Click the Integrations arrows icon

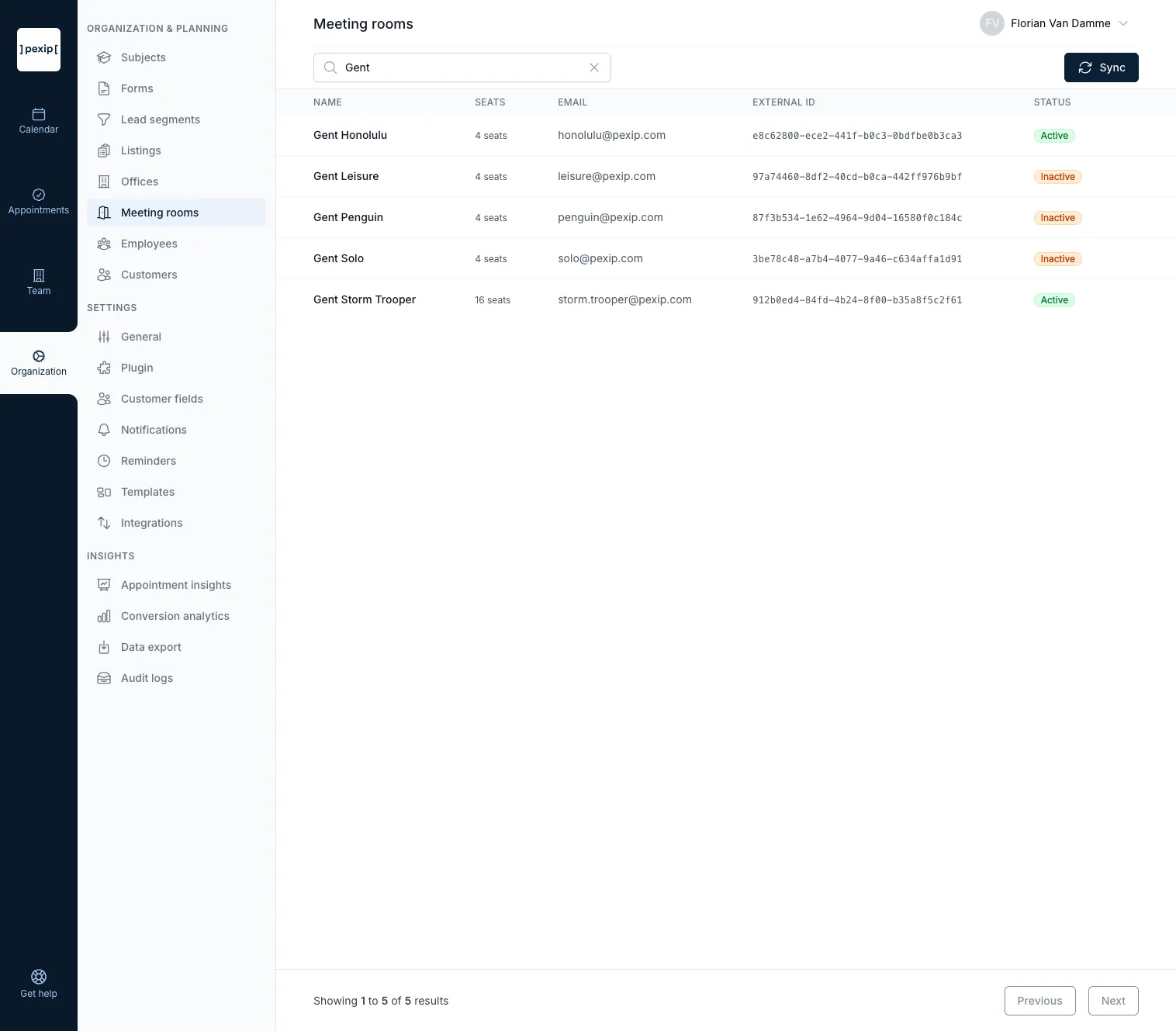104,523
